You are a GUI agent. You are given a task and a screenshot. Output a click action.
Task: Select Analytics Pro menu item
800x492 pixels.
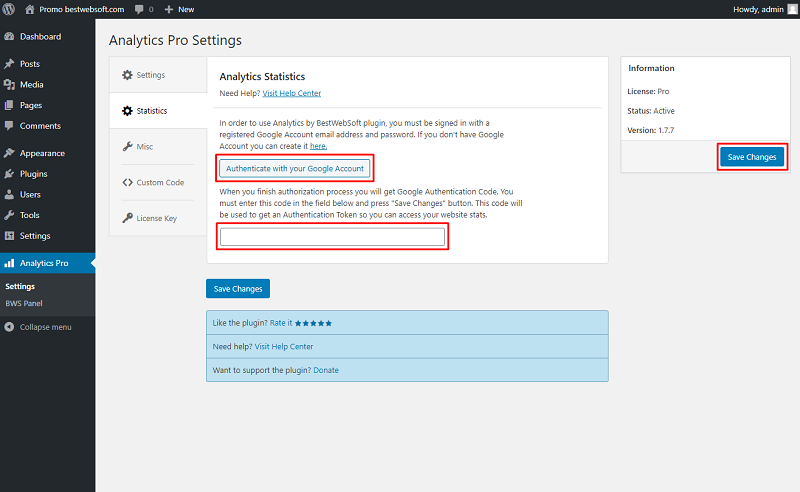tap(47, 263)
